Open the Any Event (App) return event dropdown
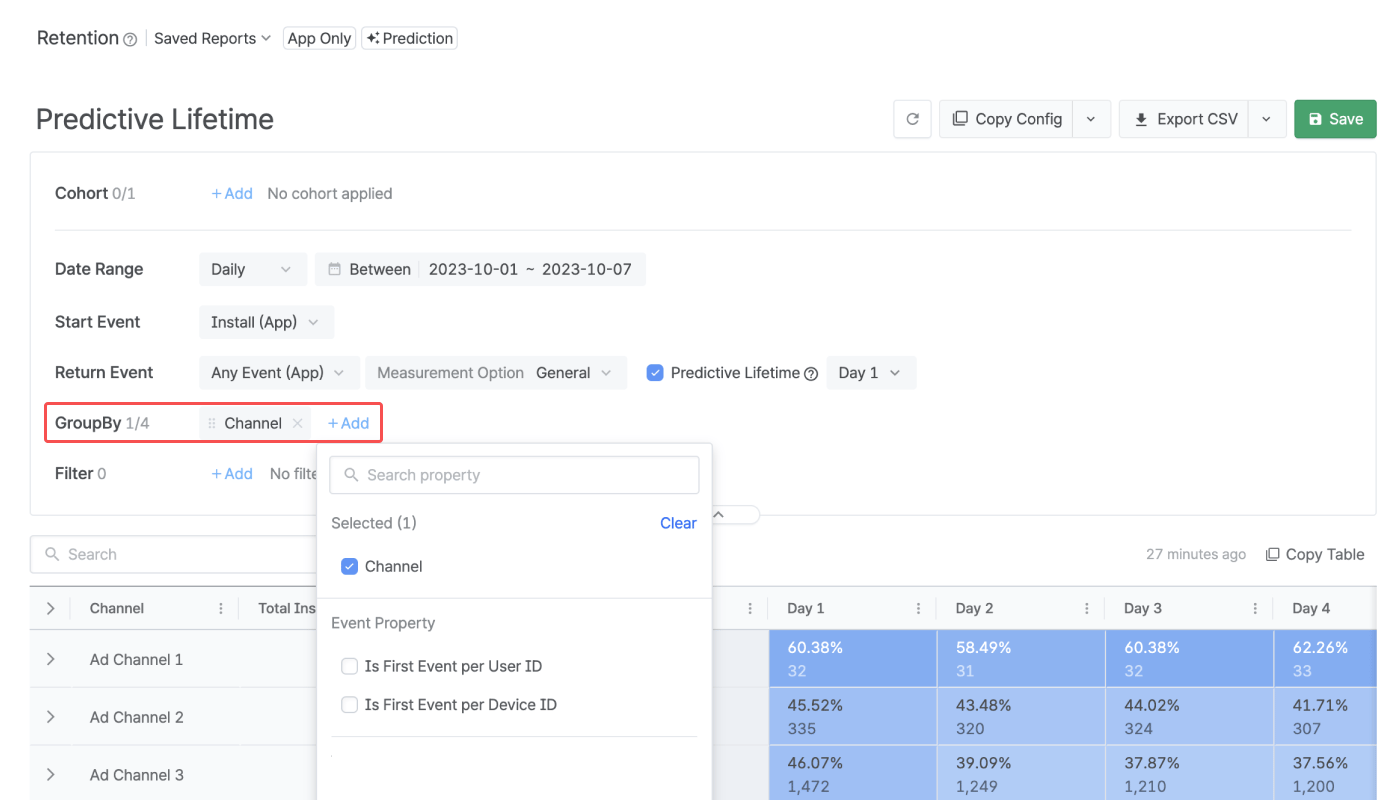Viewport: 1400px width, 800px height. 279,373
